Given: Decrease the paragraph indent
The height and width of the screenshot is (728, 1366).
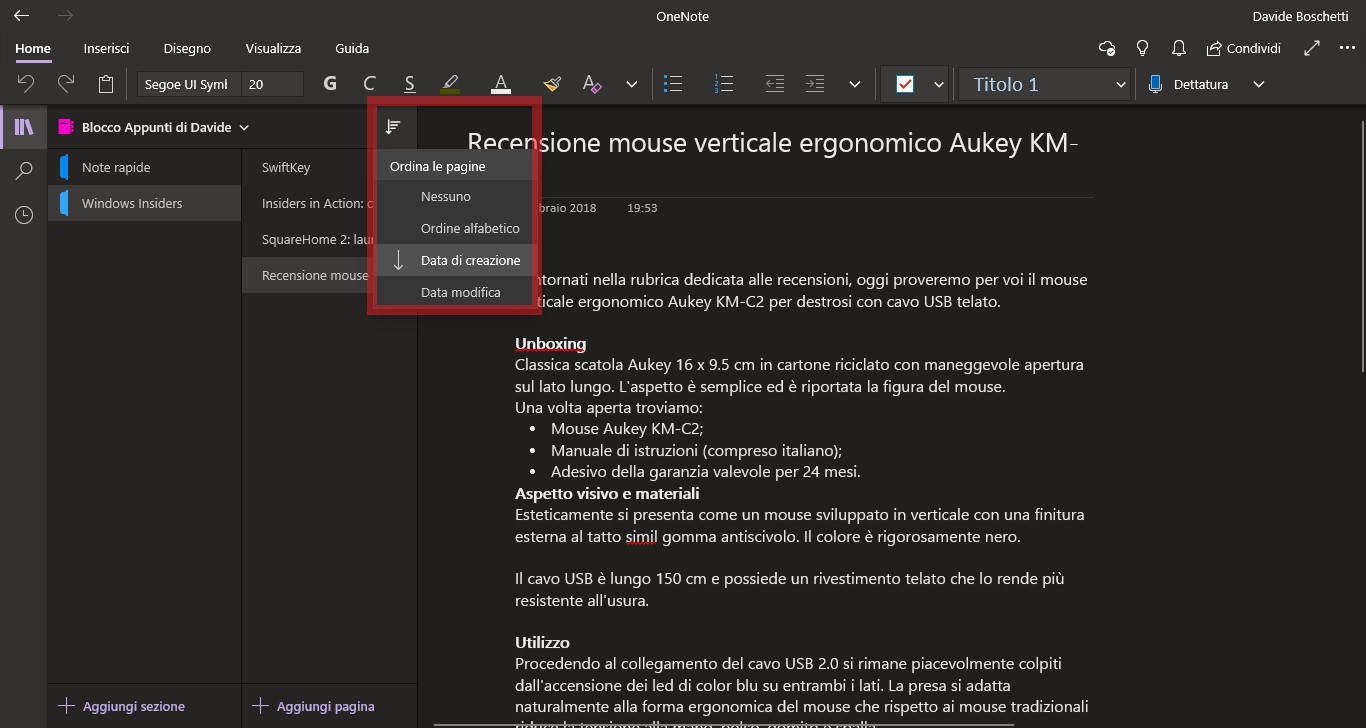Looking at the screenshot, I should [x=775, y=84].
